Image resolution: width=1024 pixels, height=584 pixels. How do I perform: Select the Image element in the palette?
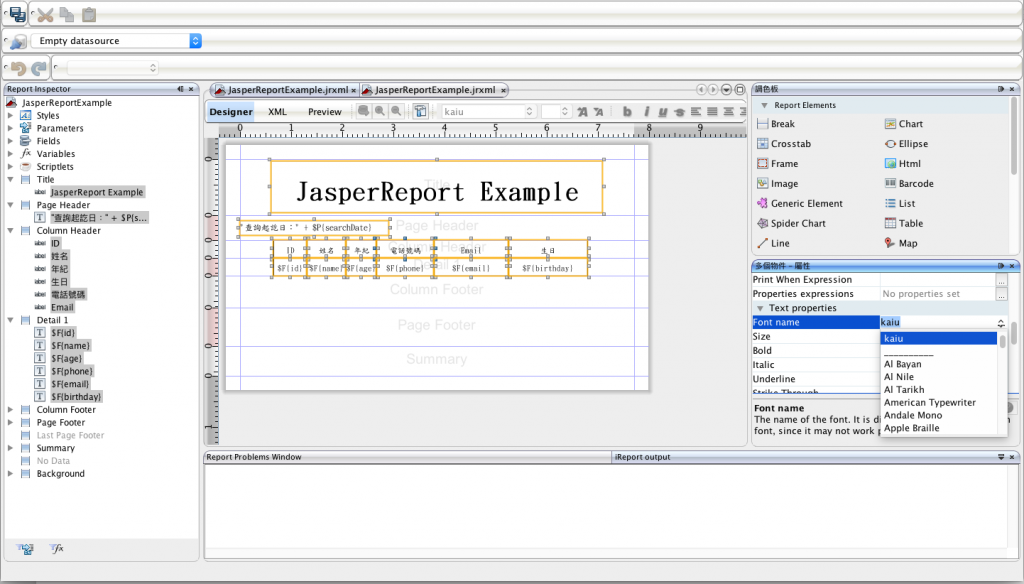pos(777,184)
